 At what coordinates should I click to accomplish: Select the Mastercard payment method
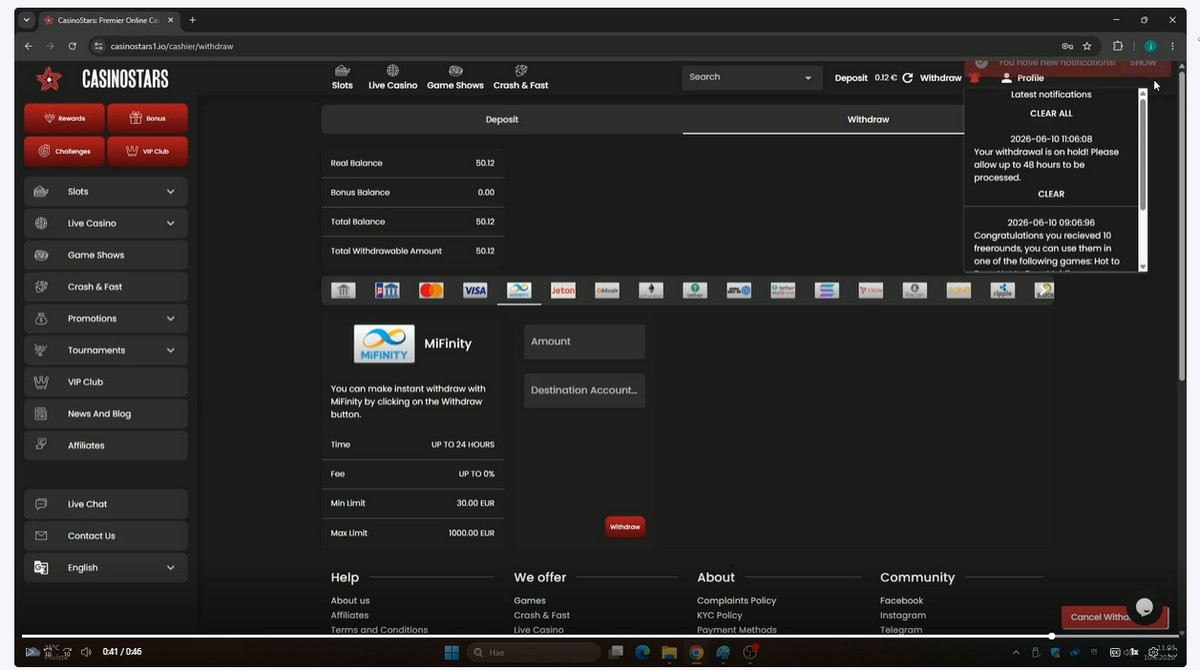coord(431,290)
